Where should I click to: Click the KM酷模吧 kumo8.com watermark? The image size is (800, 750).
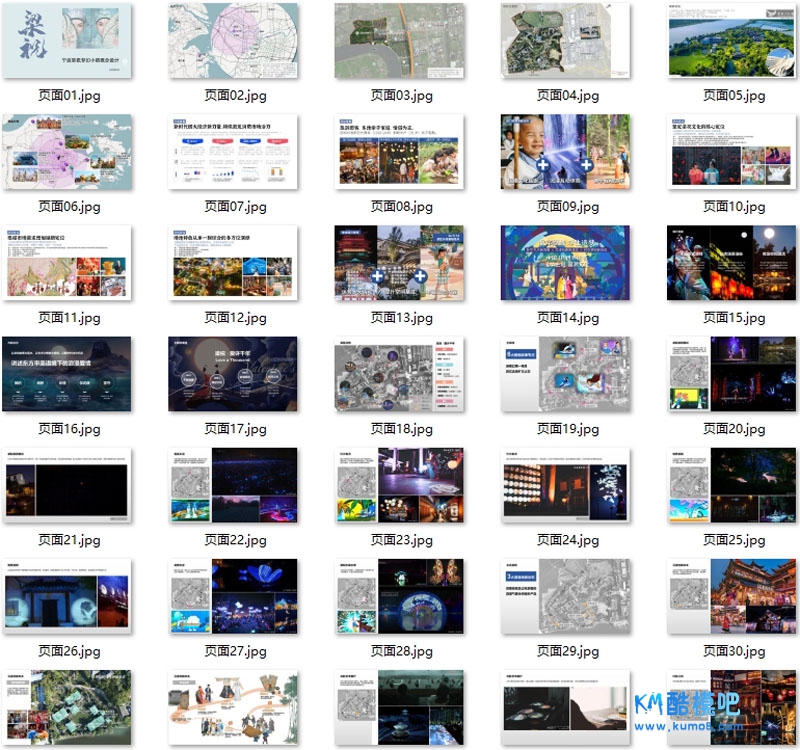698,710
